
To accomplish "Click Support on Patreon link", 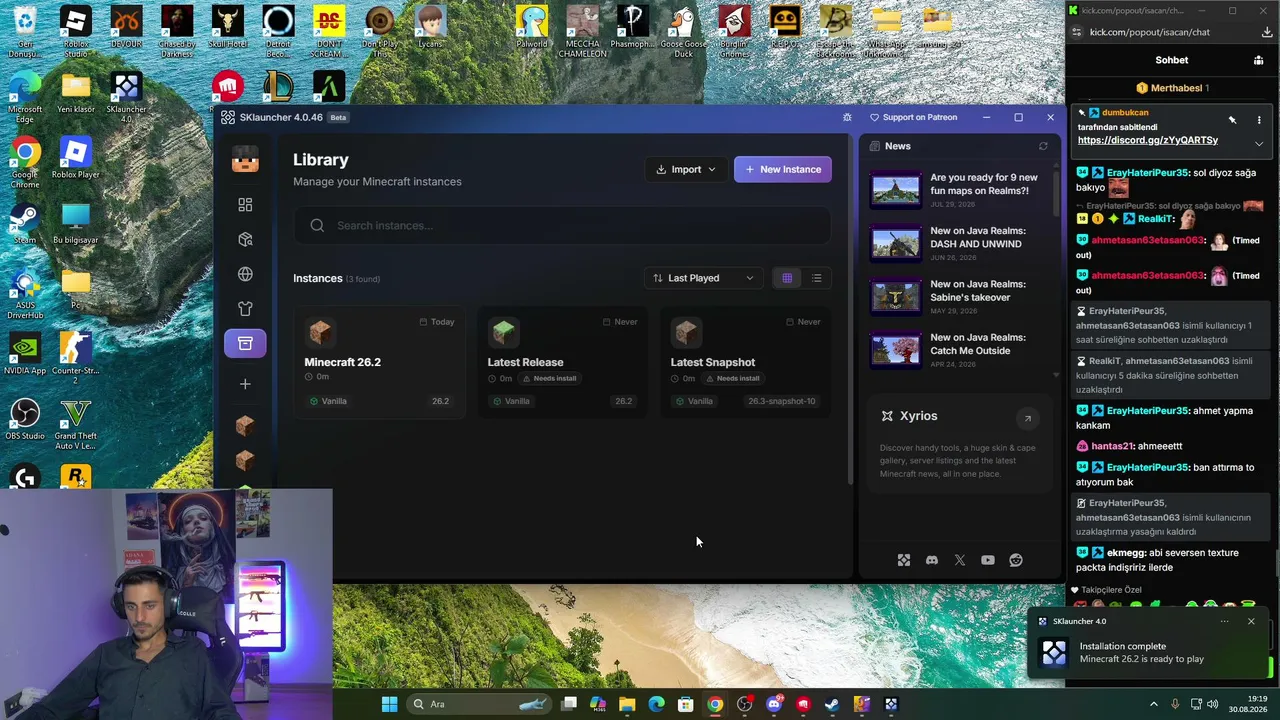I will (x=914, y=117).
